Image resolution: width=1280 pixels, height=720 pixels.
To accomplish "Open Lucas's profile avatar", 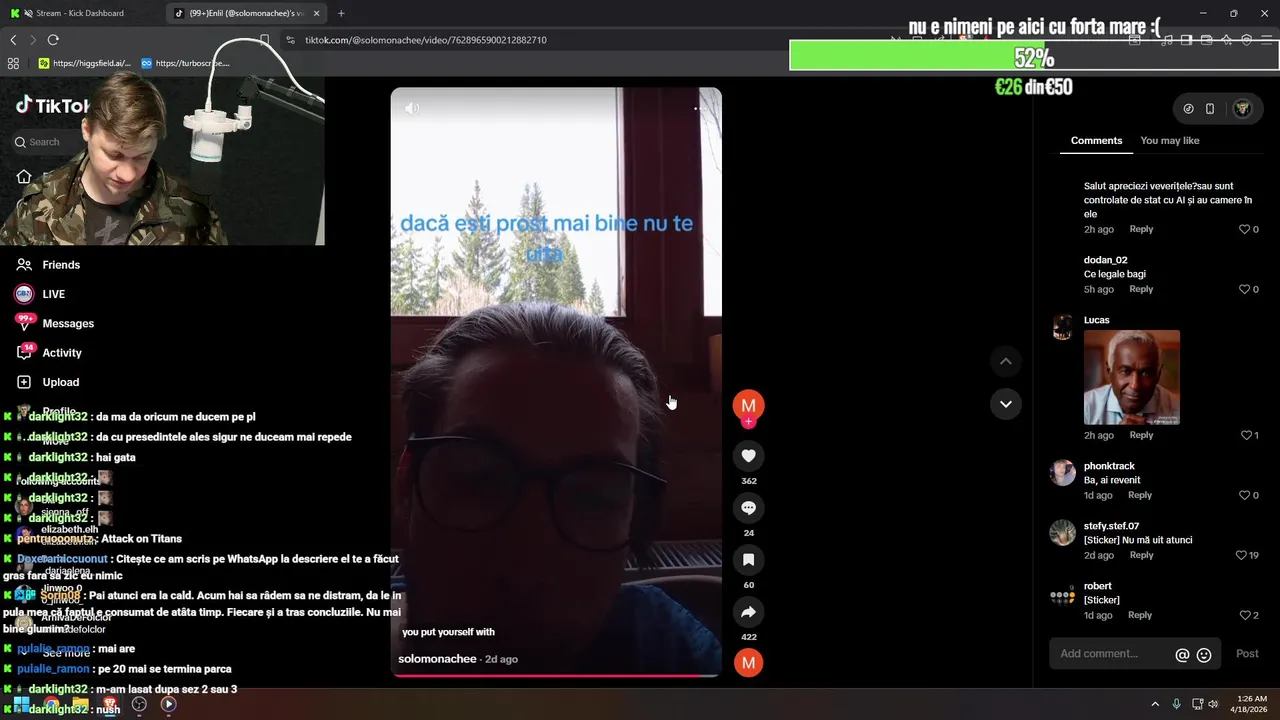I will 1063,328.
